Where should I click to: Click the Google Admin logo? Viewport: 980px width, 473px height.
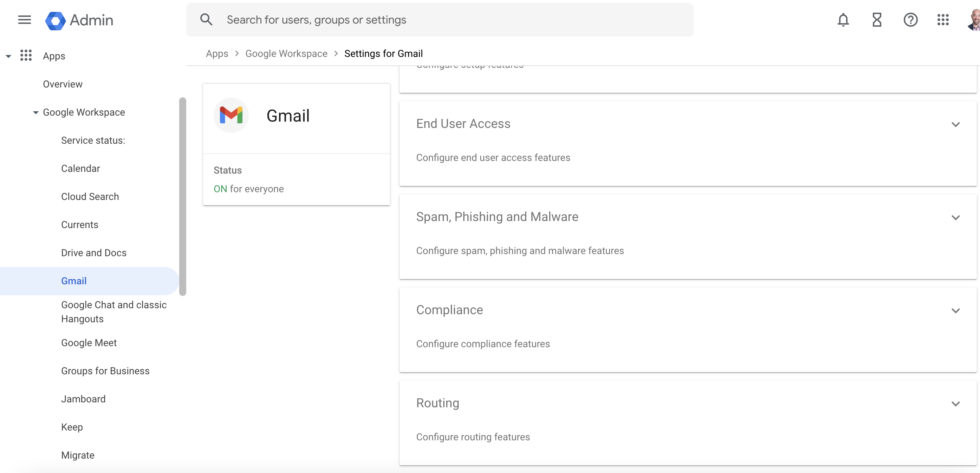pos(79,20)
